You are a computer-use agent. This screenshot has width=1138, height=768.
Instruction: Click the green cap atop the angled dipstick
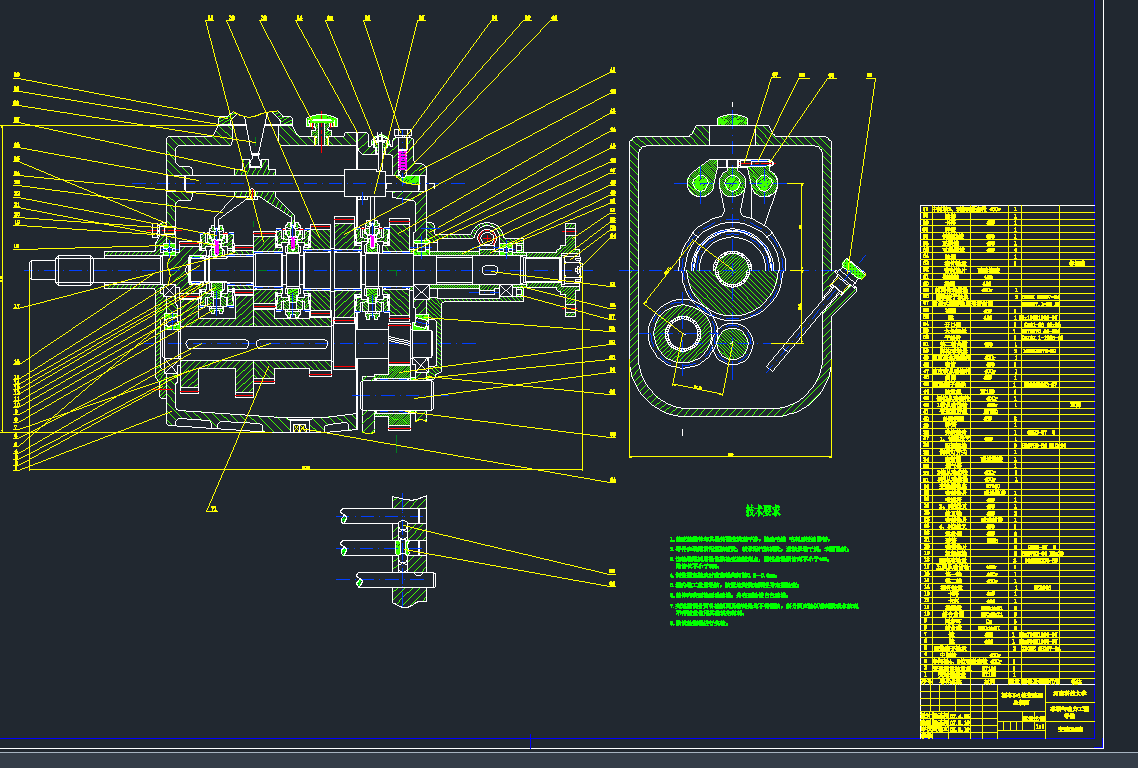tap(854, 268)
